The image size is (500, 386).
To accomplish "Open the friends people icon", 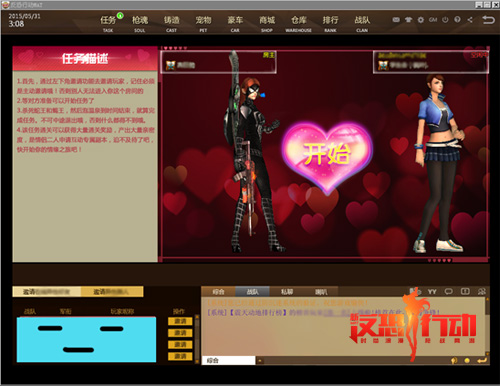I will point(481,292).
